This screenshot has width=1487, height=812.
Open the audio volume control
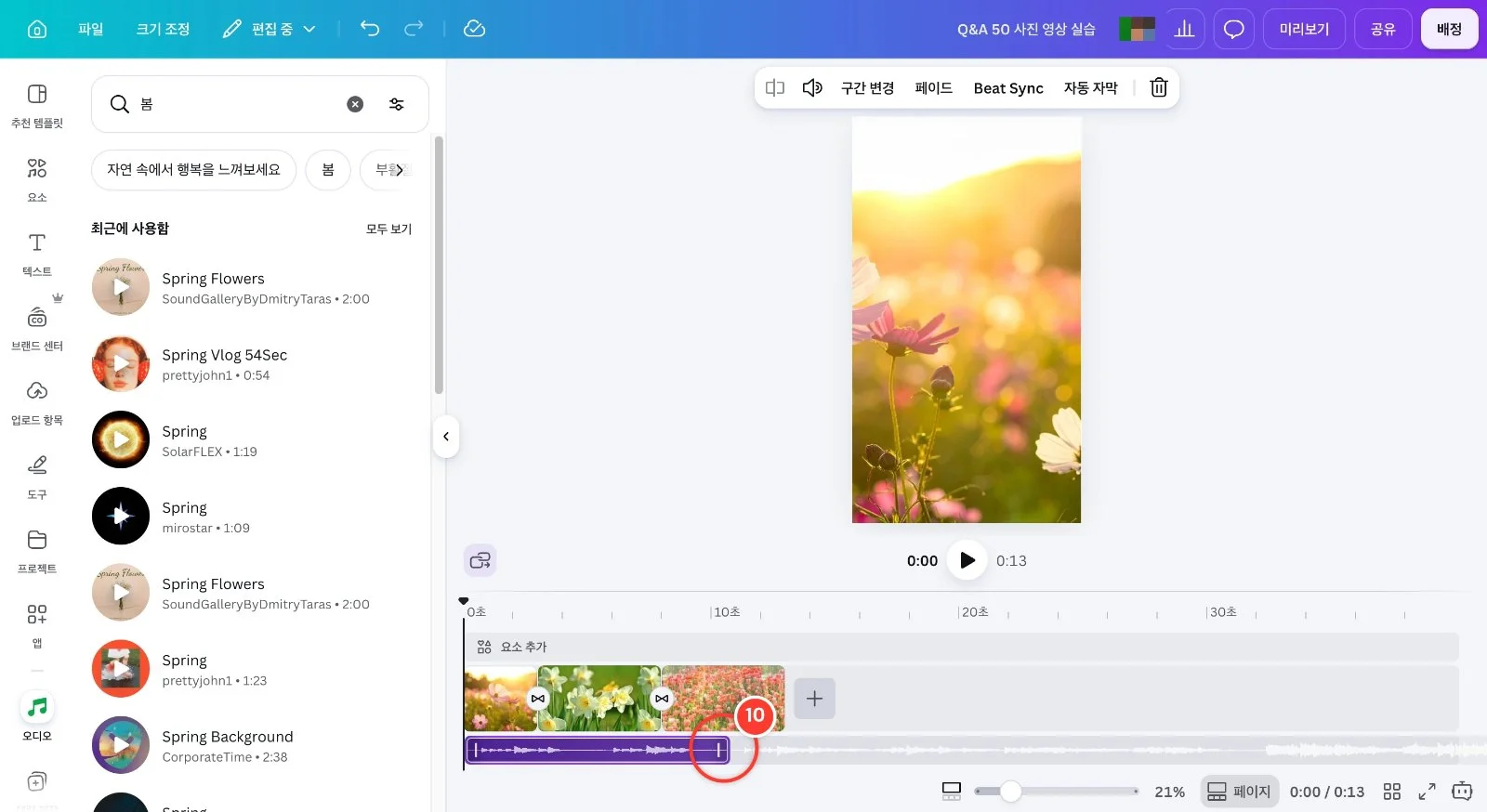812,87
